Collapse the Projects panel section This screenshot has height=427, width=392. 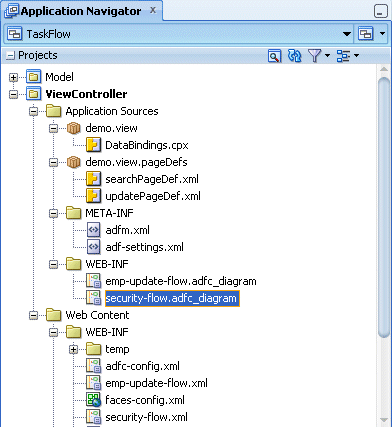(x=11, y=56)
